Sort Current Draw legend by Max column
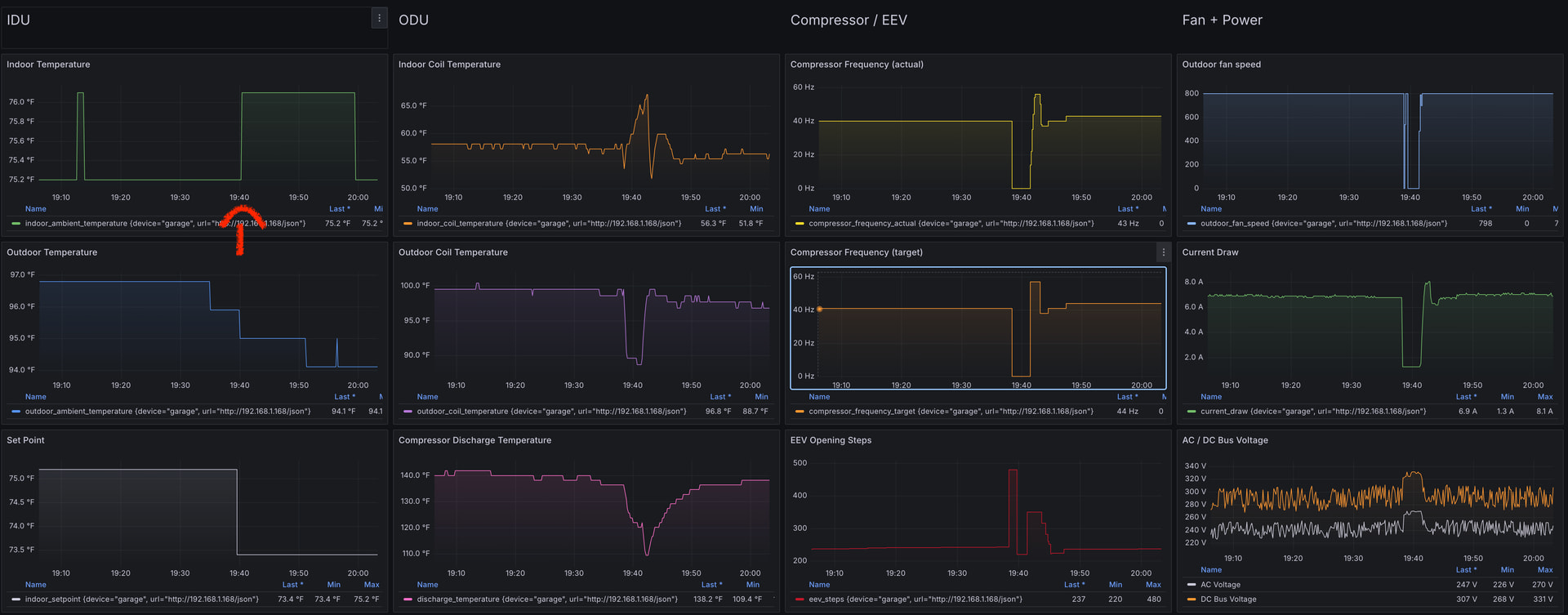This screenshot has height=615, width=1568. (1545, 397)
